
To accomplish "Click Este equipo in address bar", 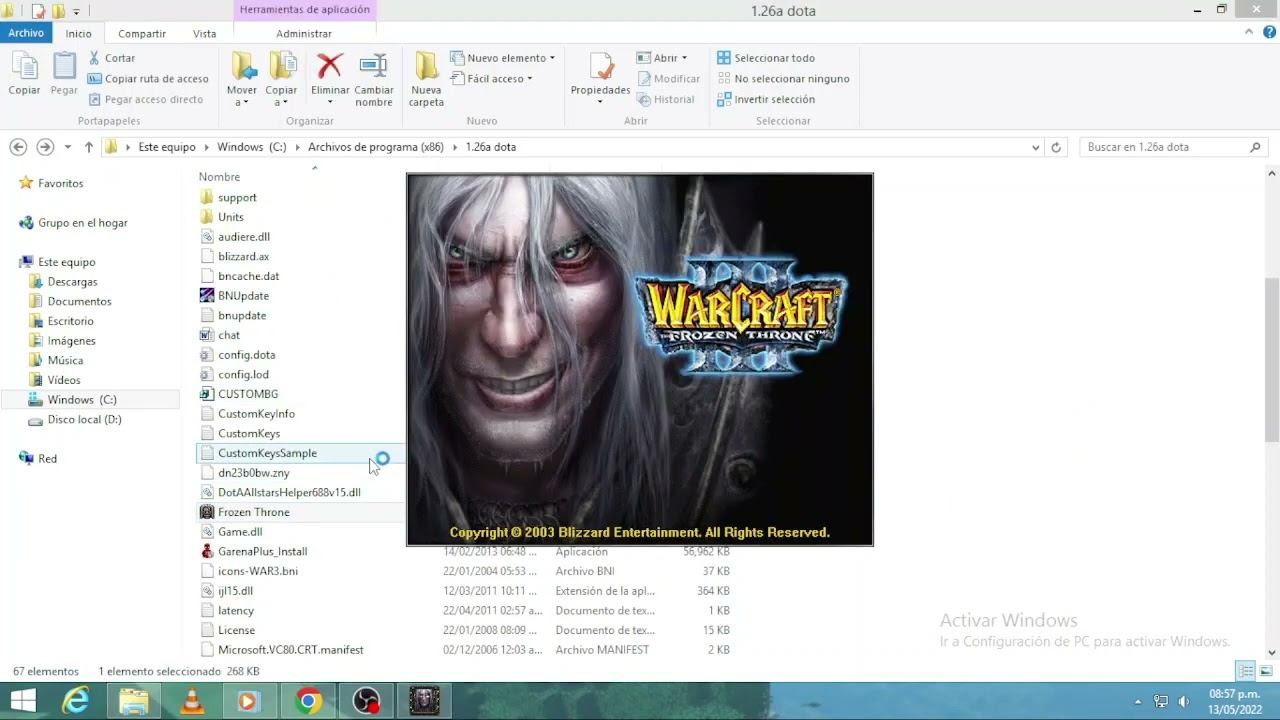I will pos(167,147).
